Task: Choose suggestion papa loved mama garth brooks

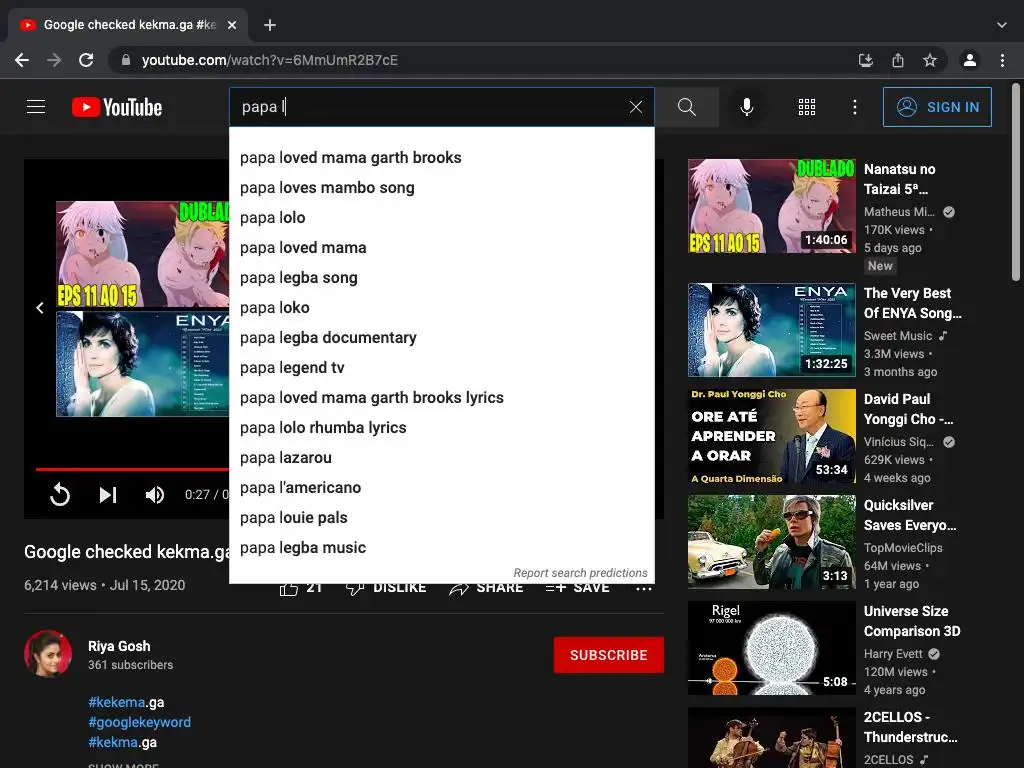Action: tap(441, 157)
